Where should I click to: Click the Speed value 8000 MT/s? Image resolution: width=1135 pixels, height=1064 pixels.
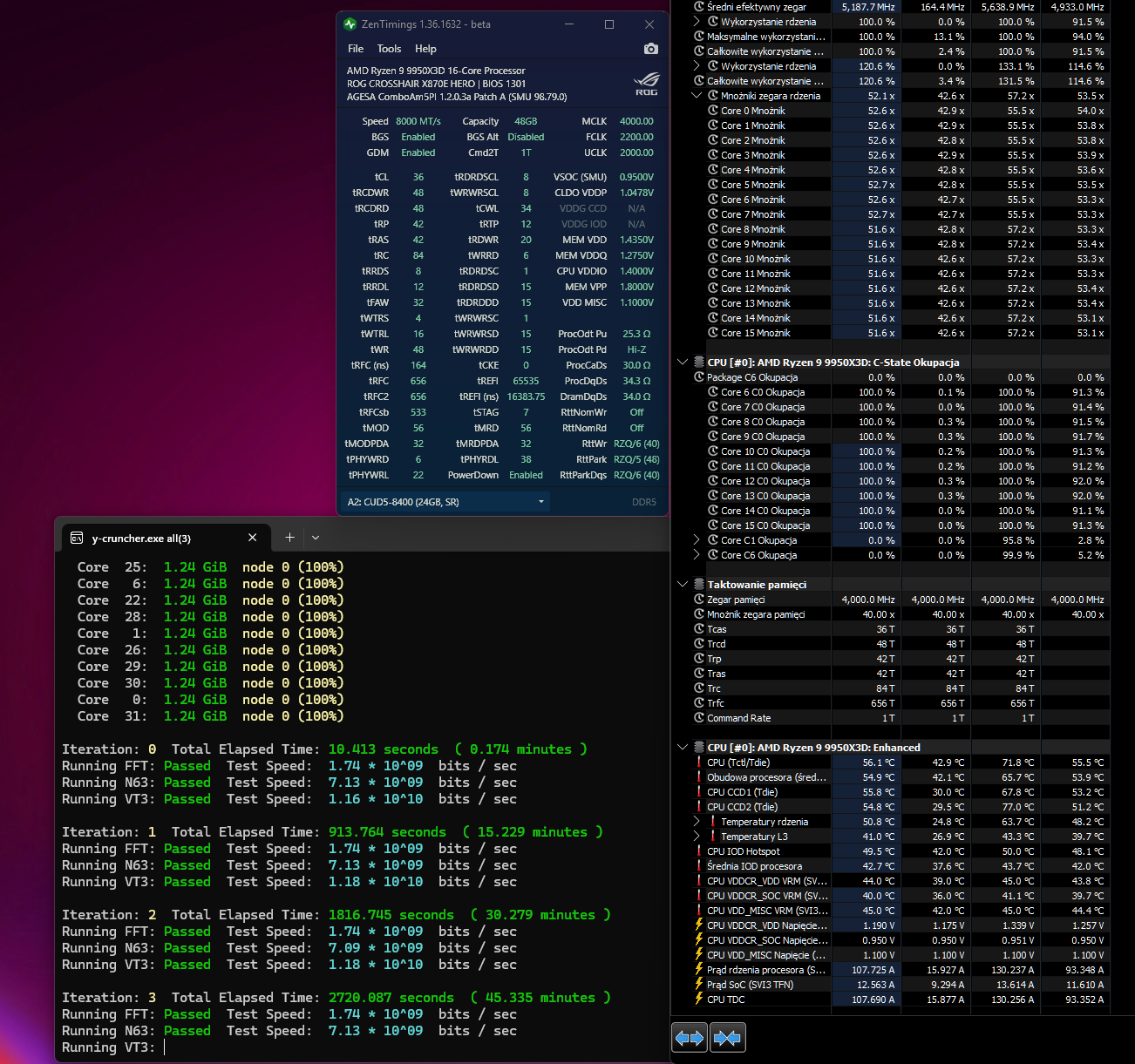(418, 121)
